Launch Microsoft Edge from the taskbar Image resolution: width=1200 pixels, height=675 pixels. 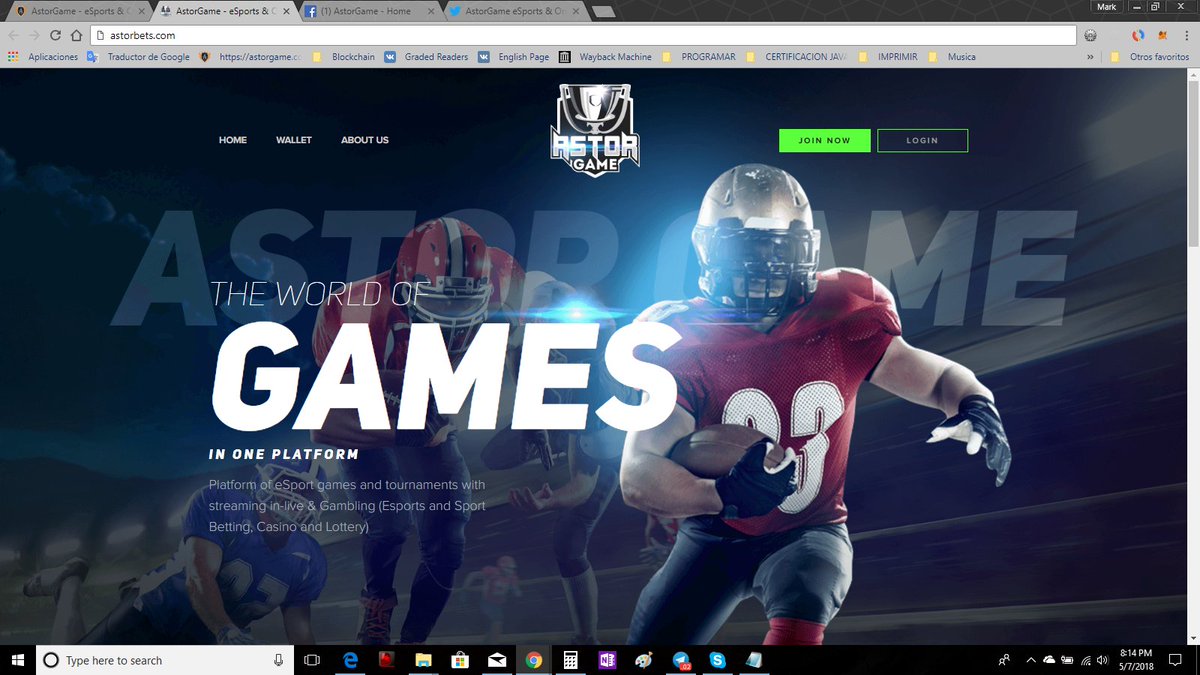coord(351,660)
